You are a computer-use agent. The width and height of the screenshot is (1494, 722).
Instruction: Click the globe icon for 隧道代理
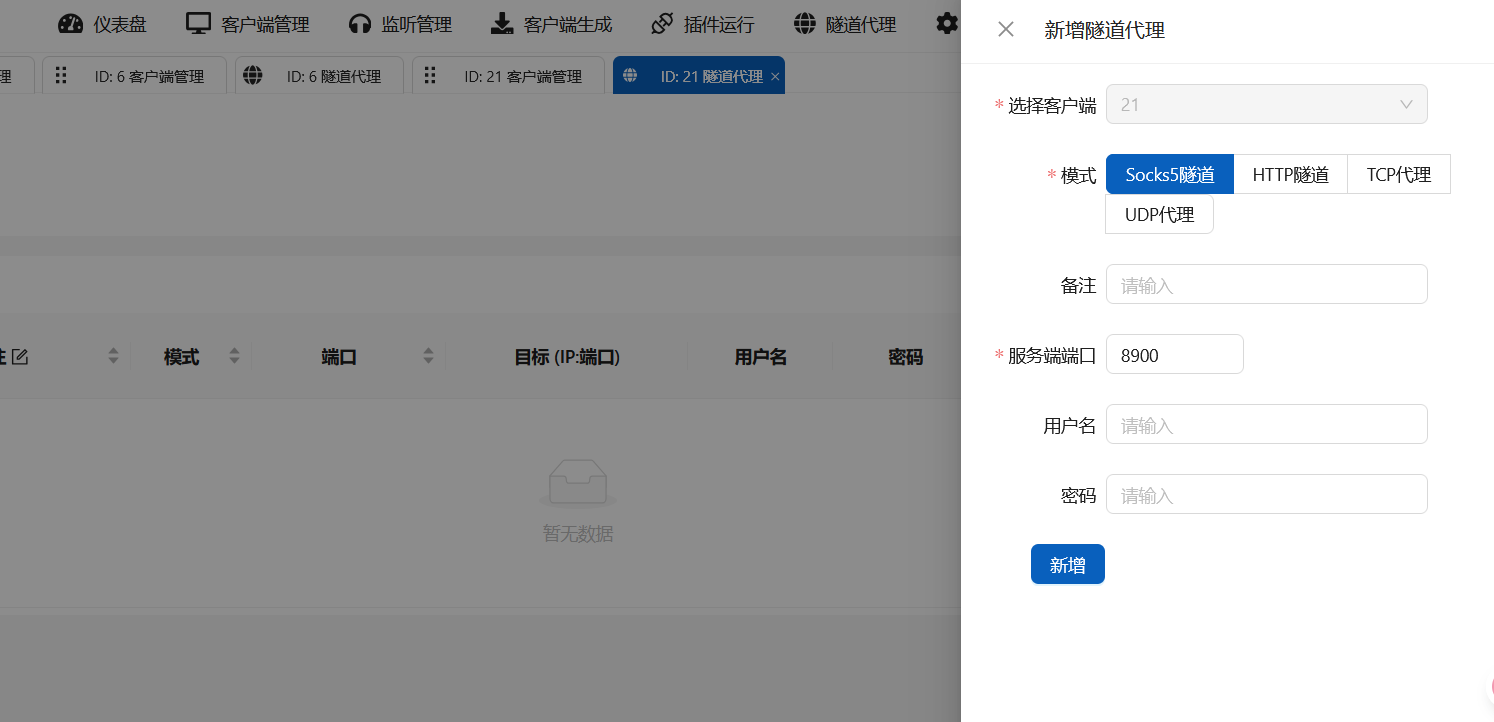coord(804,25)
